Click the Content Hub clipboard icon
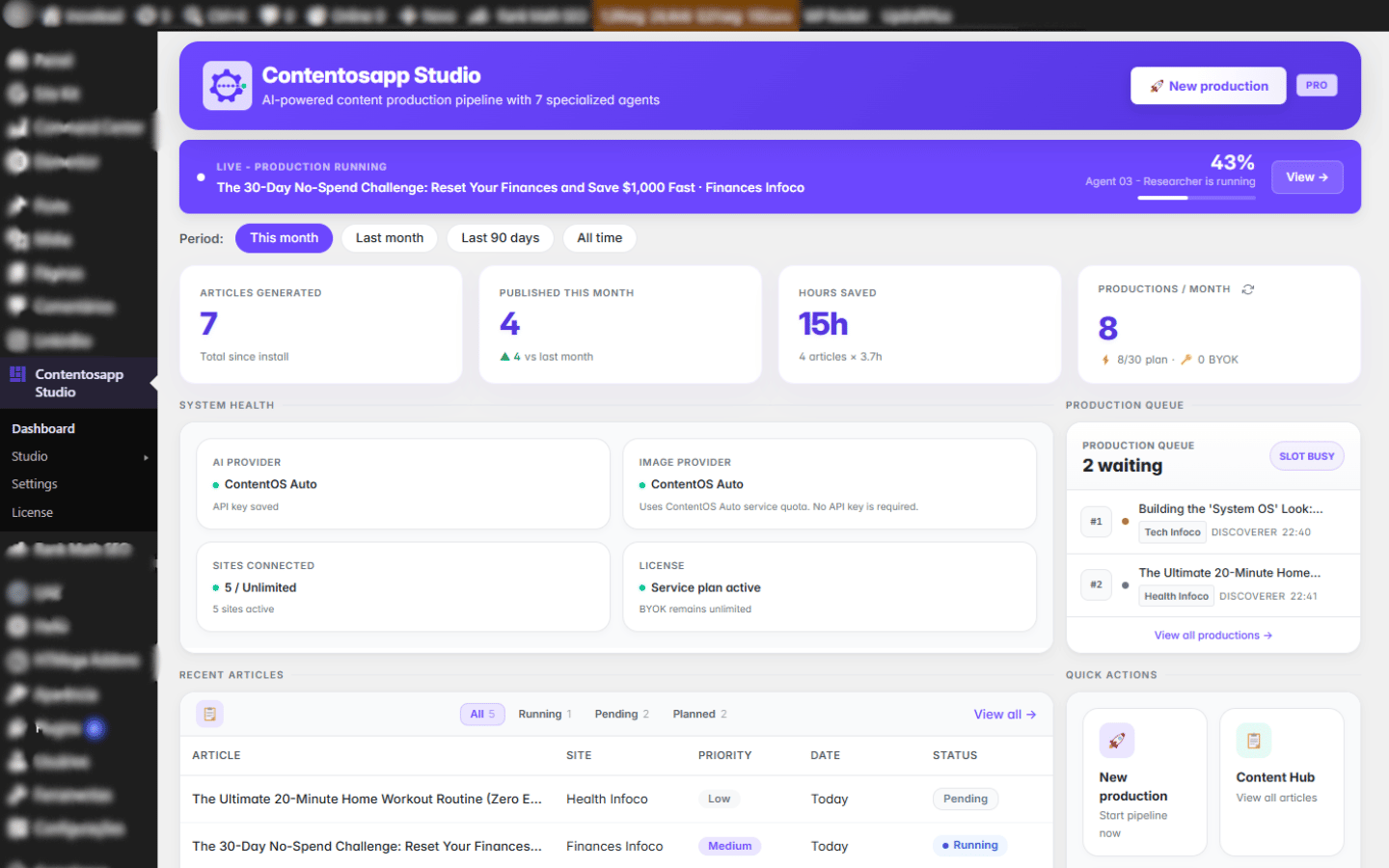Screen dimensions: 1389x868 (1254, 741)
